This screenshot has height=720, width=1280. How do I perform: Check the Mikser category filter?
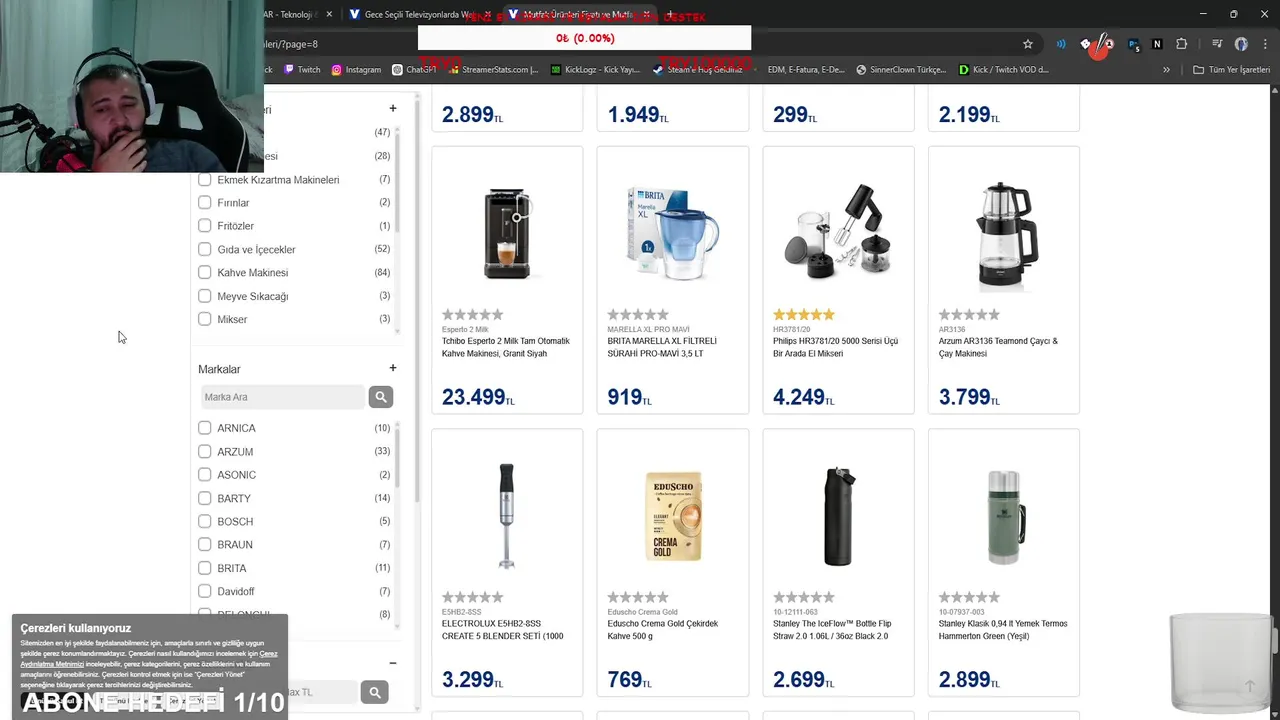coord(204,319)
